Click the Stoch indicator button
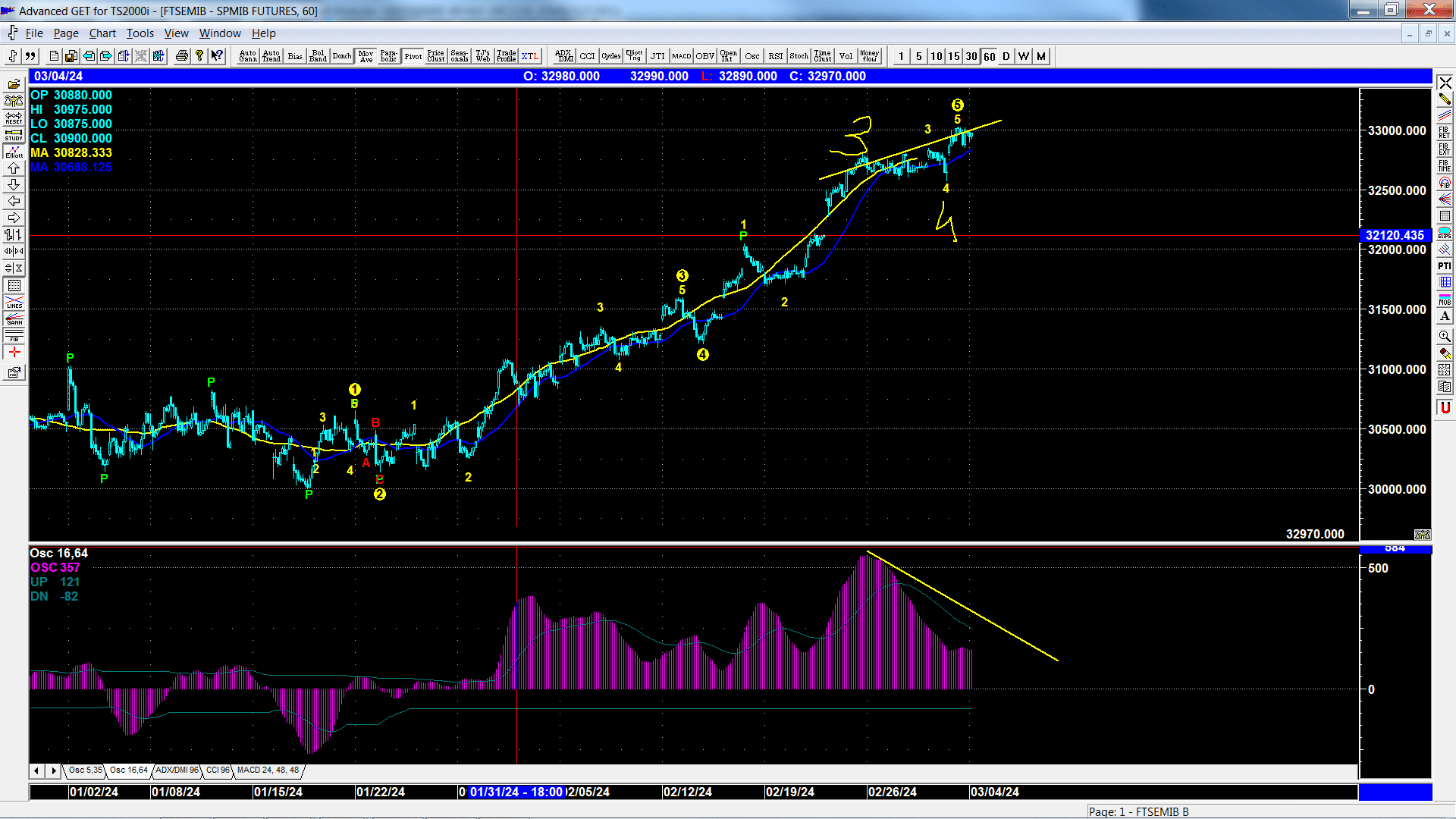This screenshot has height=819, width=1456. click(x=799, y=56)
